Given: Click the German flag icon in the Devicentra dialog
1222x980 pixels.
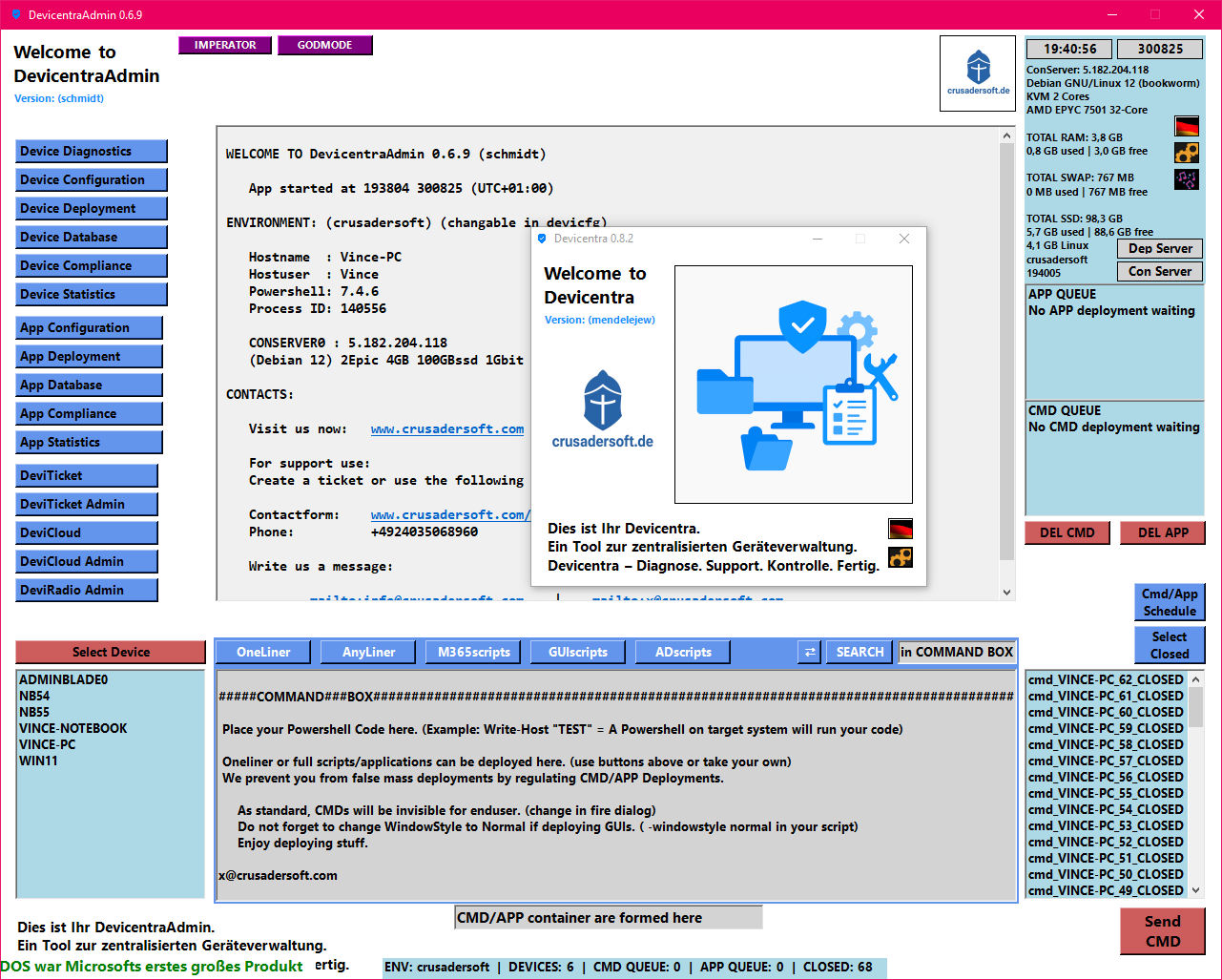Looking at the screenshot, I should point(900,529).
